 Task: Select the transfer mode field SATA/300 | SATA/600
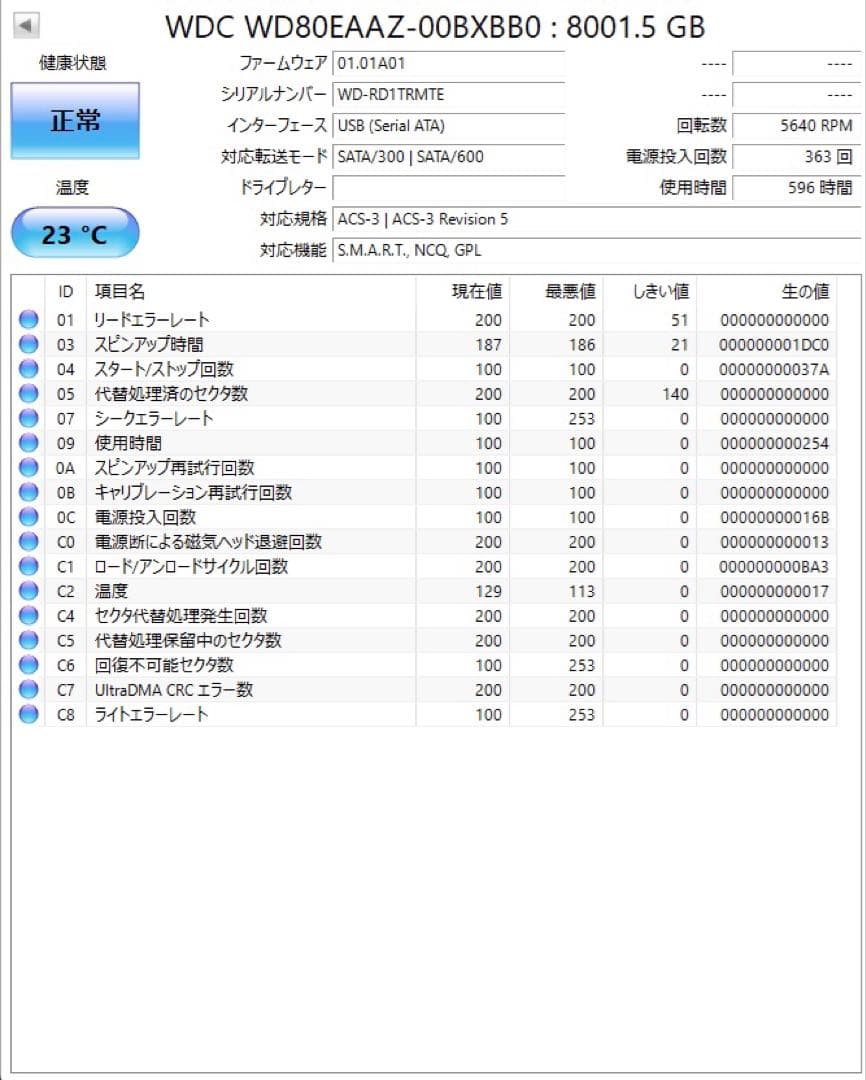click(449, 156)
